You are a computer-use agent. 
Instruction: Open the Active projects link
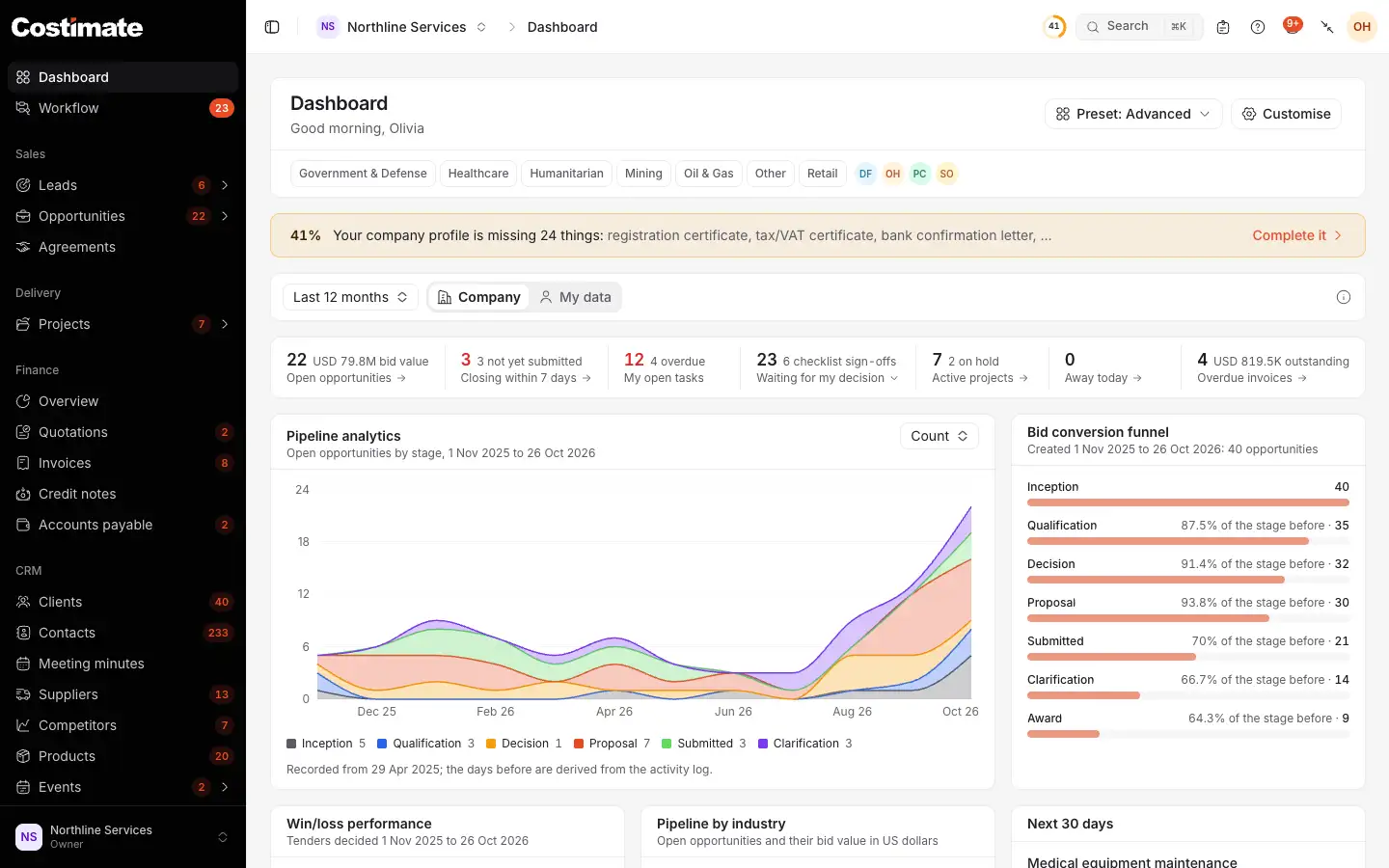point(980,378)
